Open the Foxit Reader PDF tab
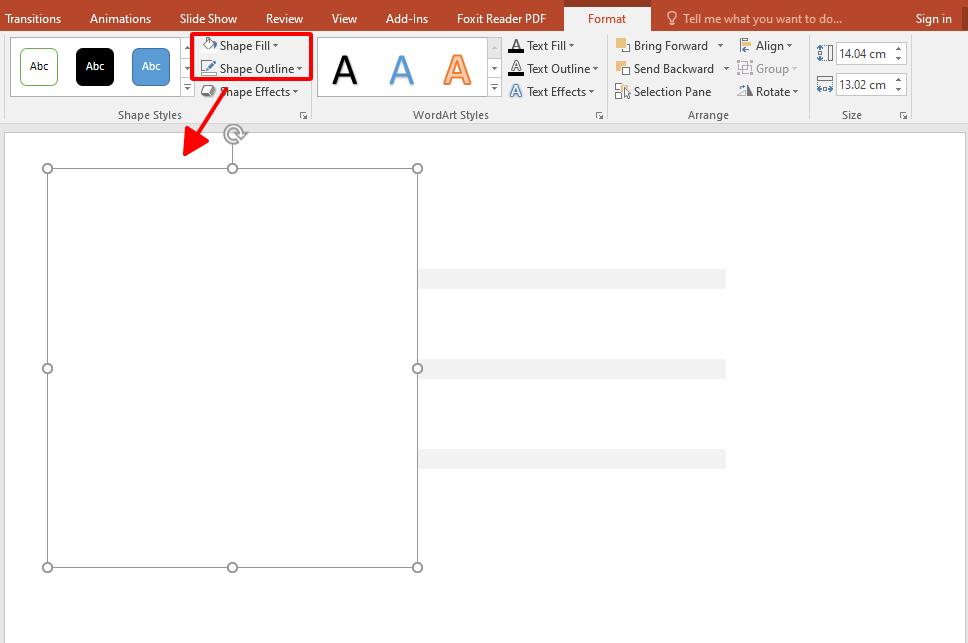 pos(500,18)
